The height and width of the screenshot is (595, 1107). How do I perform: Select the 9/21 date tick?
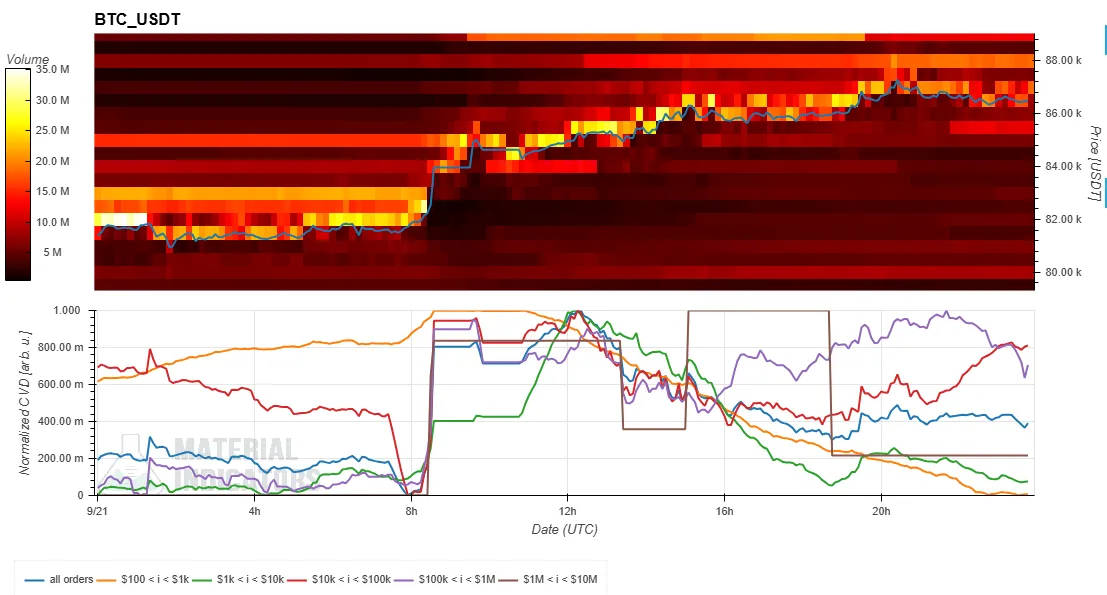click(x=97, y=511)
